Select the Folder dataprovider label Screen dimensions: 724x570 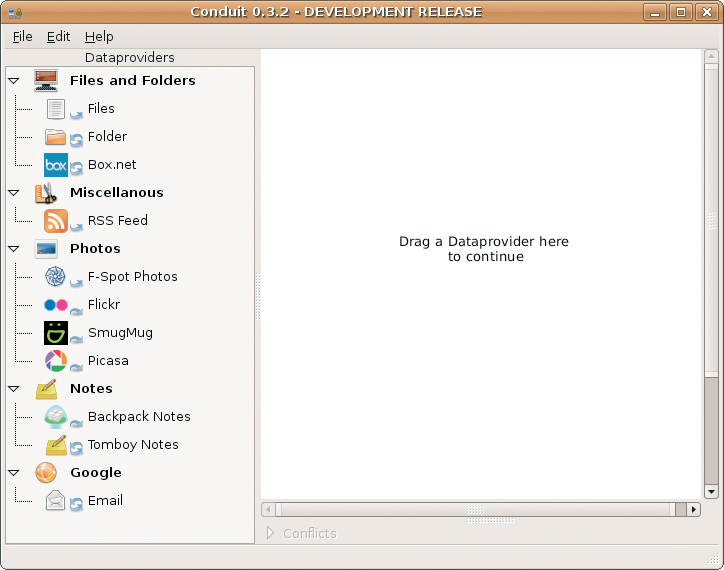click(107, 137)
